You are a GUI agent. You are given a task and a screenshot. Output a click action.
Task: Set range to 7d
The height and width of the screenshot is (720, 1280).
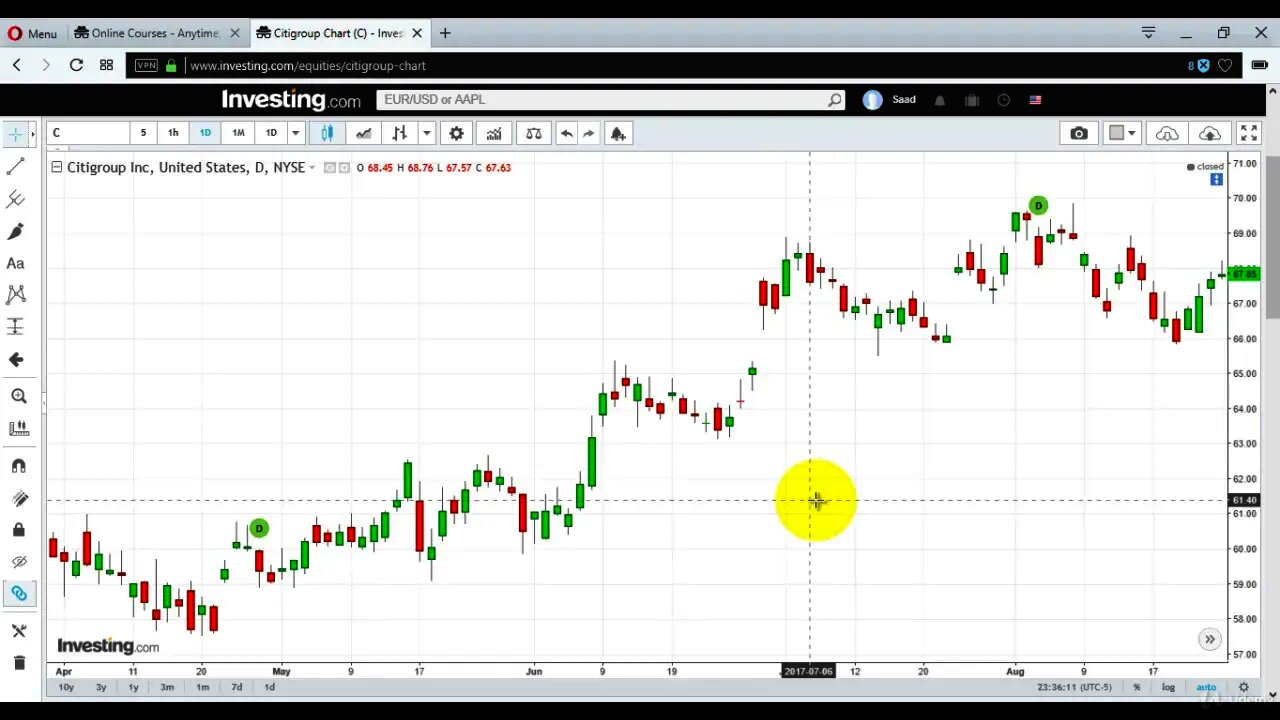[237, 687]
